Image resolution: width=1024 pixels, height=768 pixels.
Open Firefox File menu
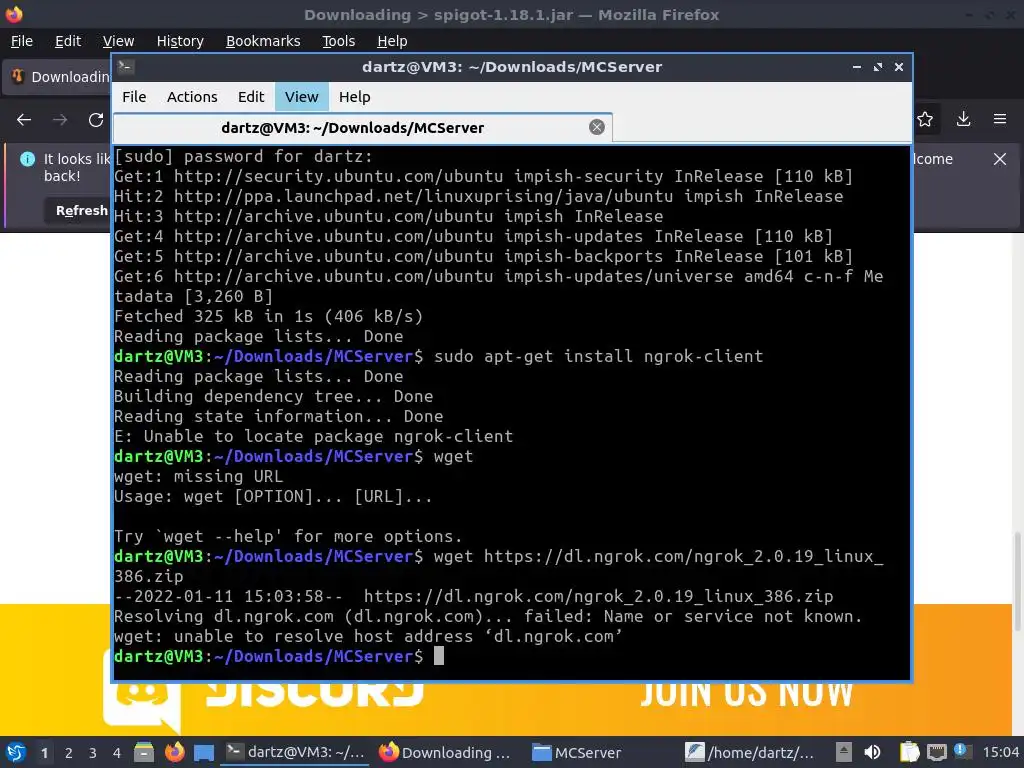[22, 41]
